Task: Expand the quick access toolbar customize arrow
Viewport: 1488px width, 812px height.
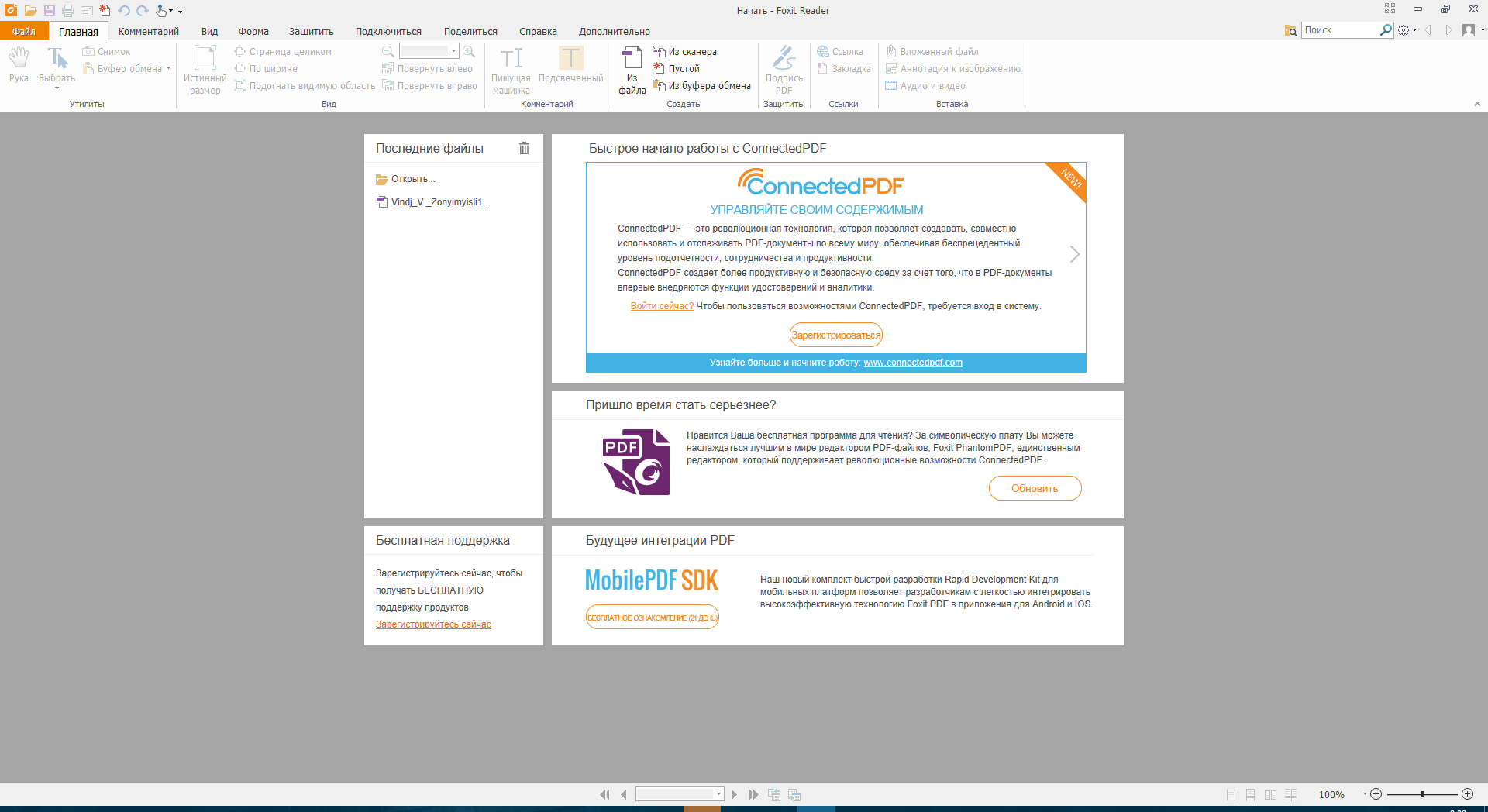Action: coord(180,11)
